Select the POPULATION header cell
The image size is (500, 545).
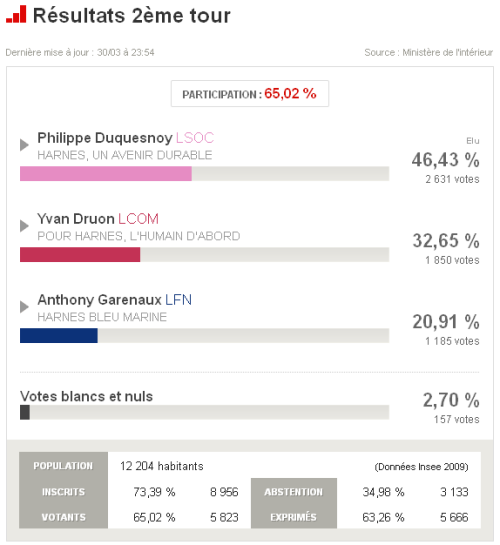(63, 466)
